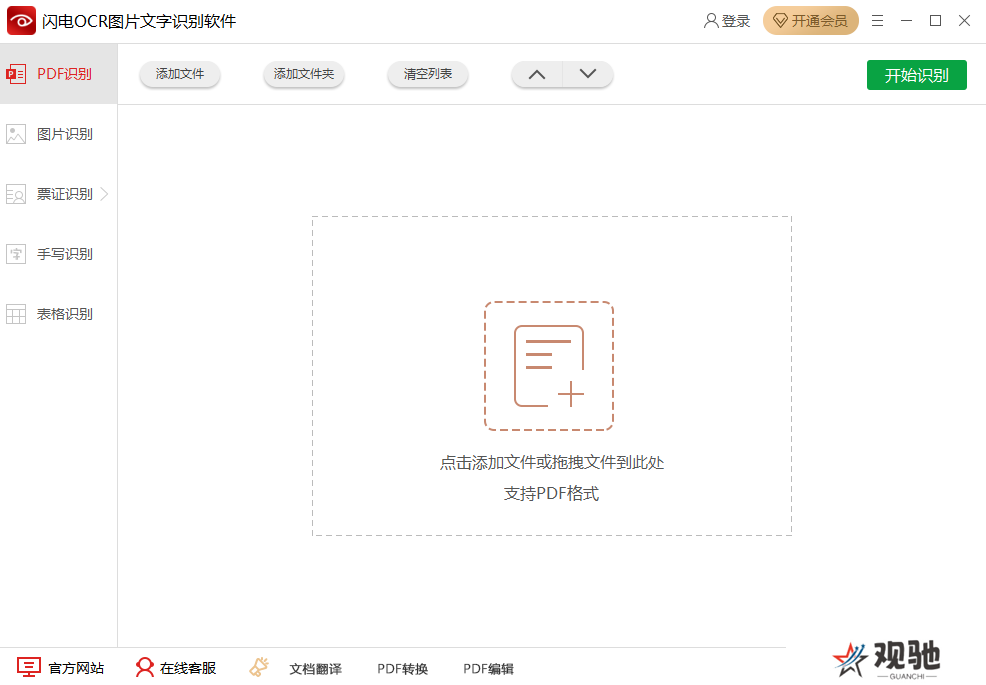Close the application window
This screenshot has height=685, width=986.
[x=964, y=21]
